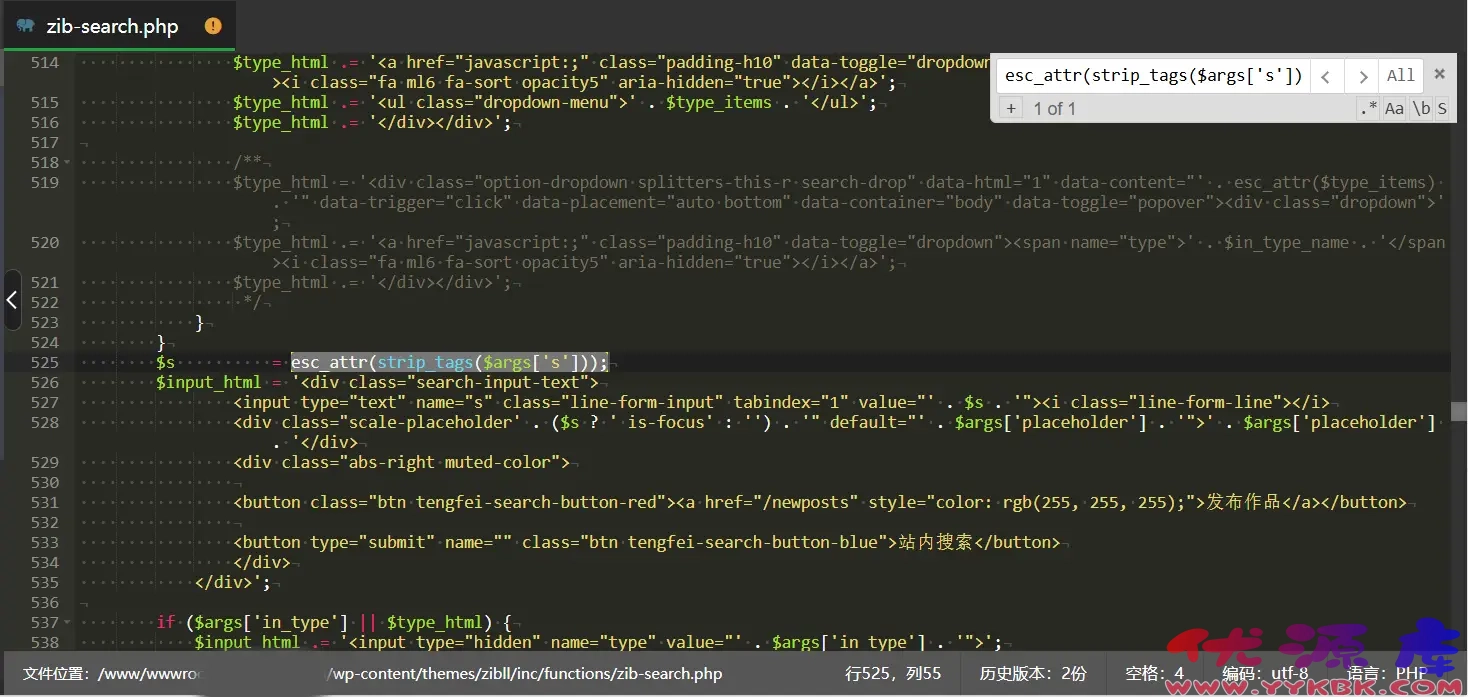Switch to the zib-search.php tab

point(112,27)
